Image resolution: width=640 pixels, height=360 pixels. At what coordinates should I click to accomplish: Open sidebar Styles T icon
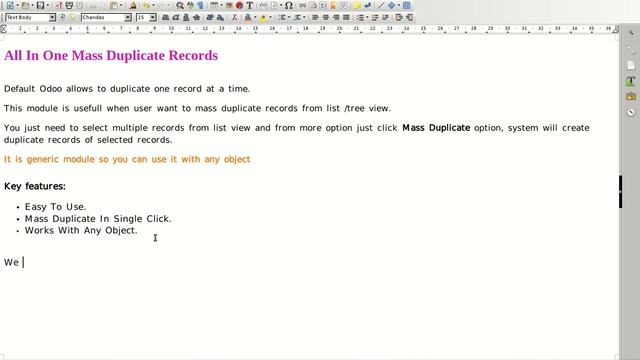click(631, 81)
